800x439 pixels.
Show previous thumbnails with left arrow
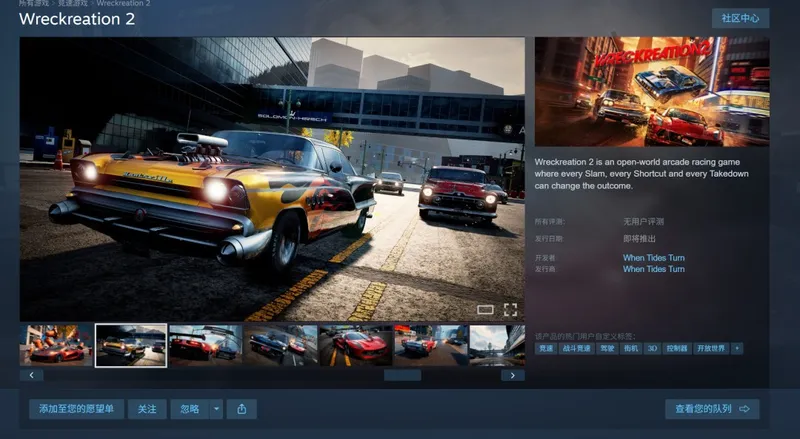click(x=32, y=375)
